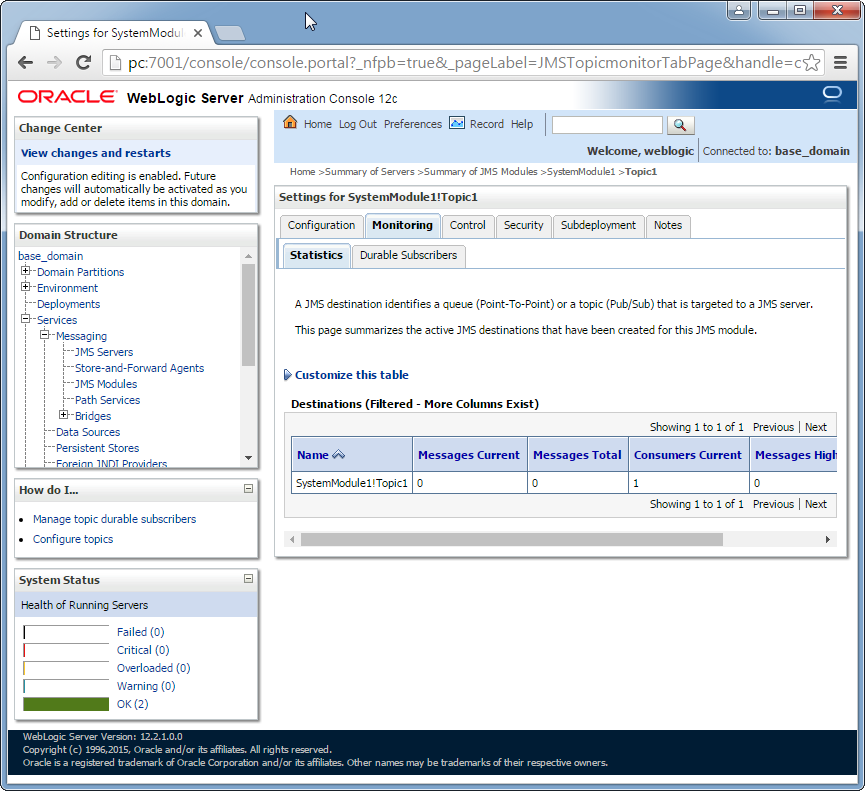Click Home breadcrumb link
865x791 pixels.
tap(302, 172)
